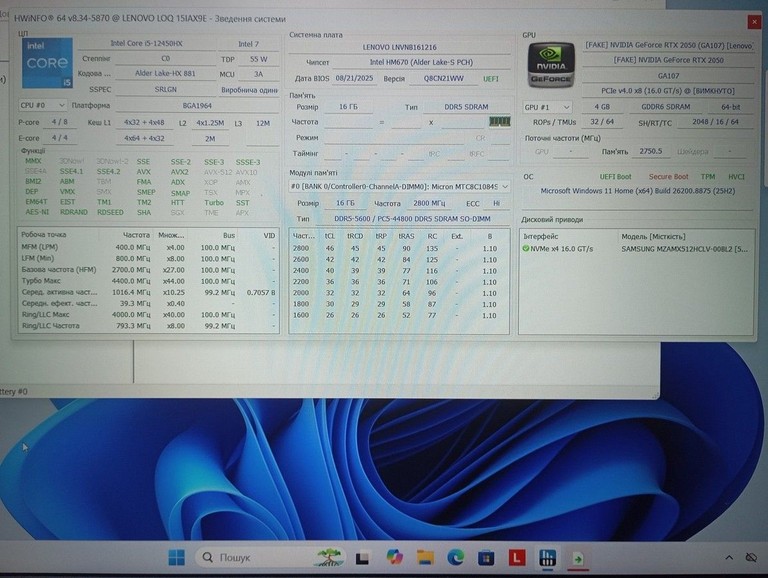Click the green memory module icon
This screenshot has width=768, height=578.
coord(500,121)
